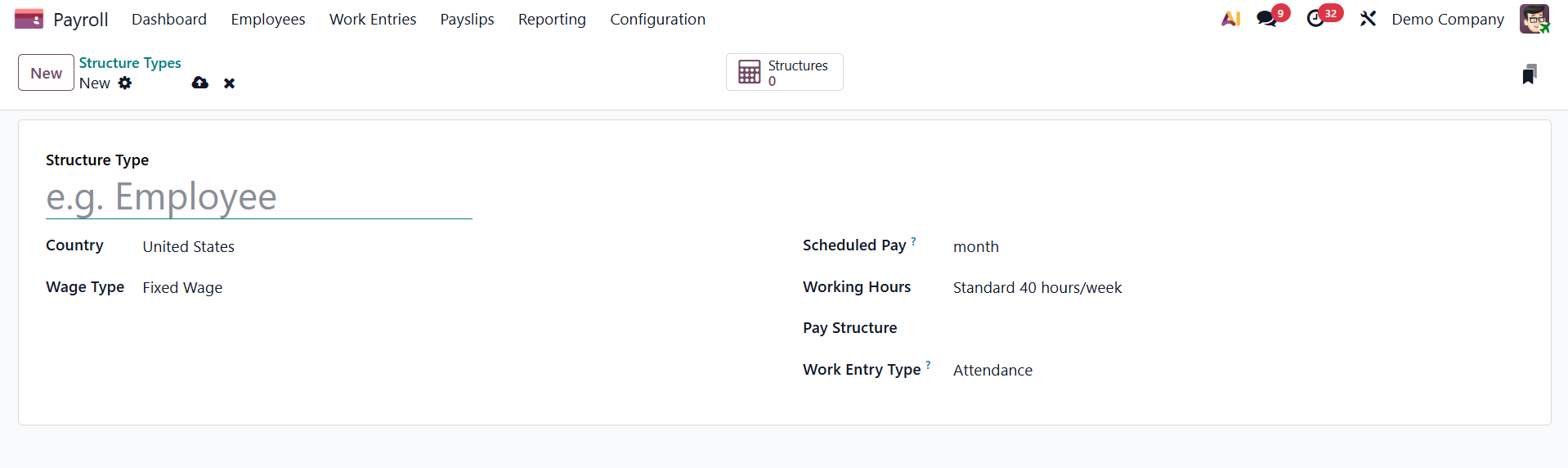Open the chat messages icon
The image size is (1568, 468).
point(1267,19)
